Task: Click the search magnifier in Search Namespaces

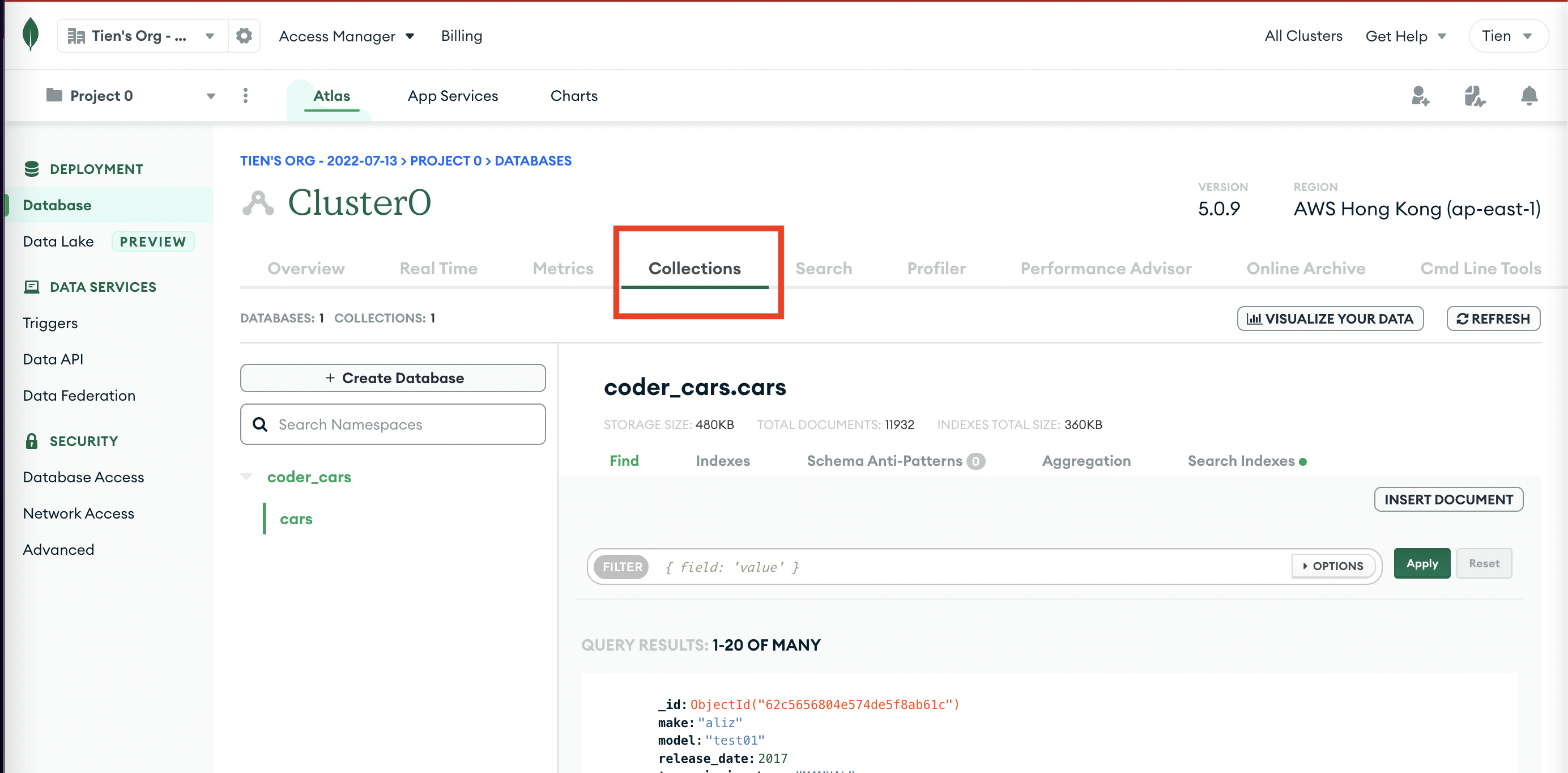Action: coord(260,424)
